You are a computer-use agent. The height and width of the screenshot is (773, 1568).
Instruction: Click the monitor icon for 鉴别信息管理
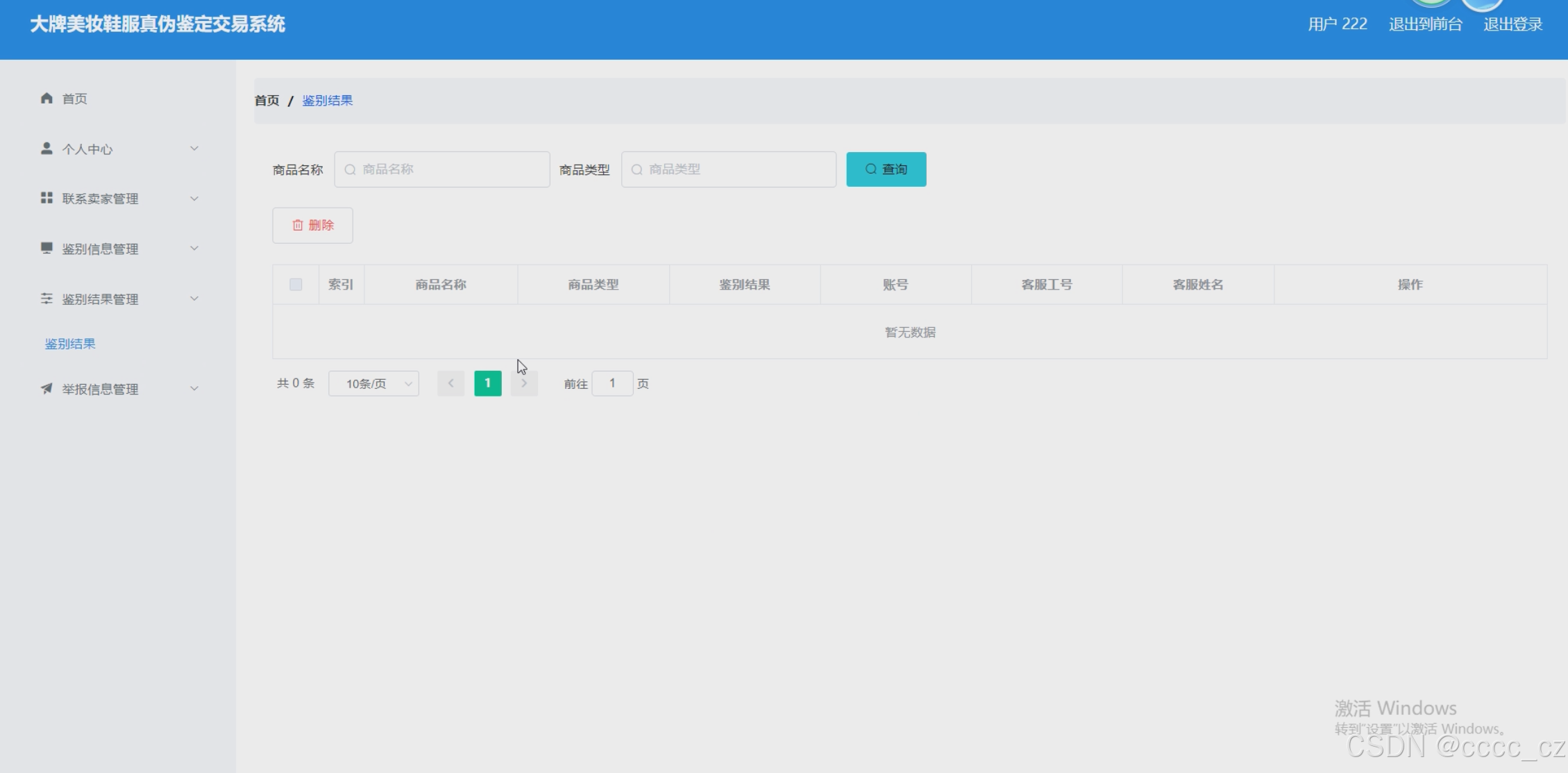point(47,248)
